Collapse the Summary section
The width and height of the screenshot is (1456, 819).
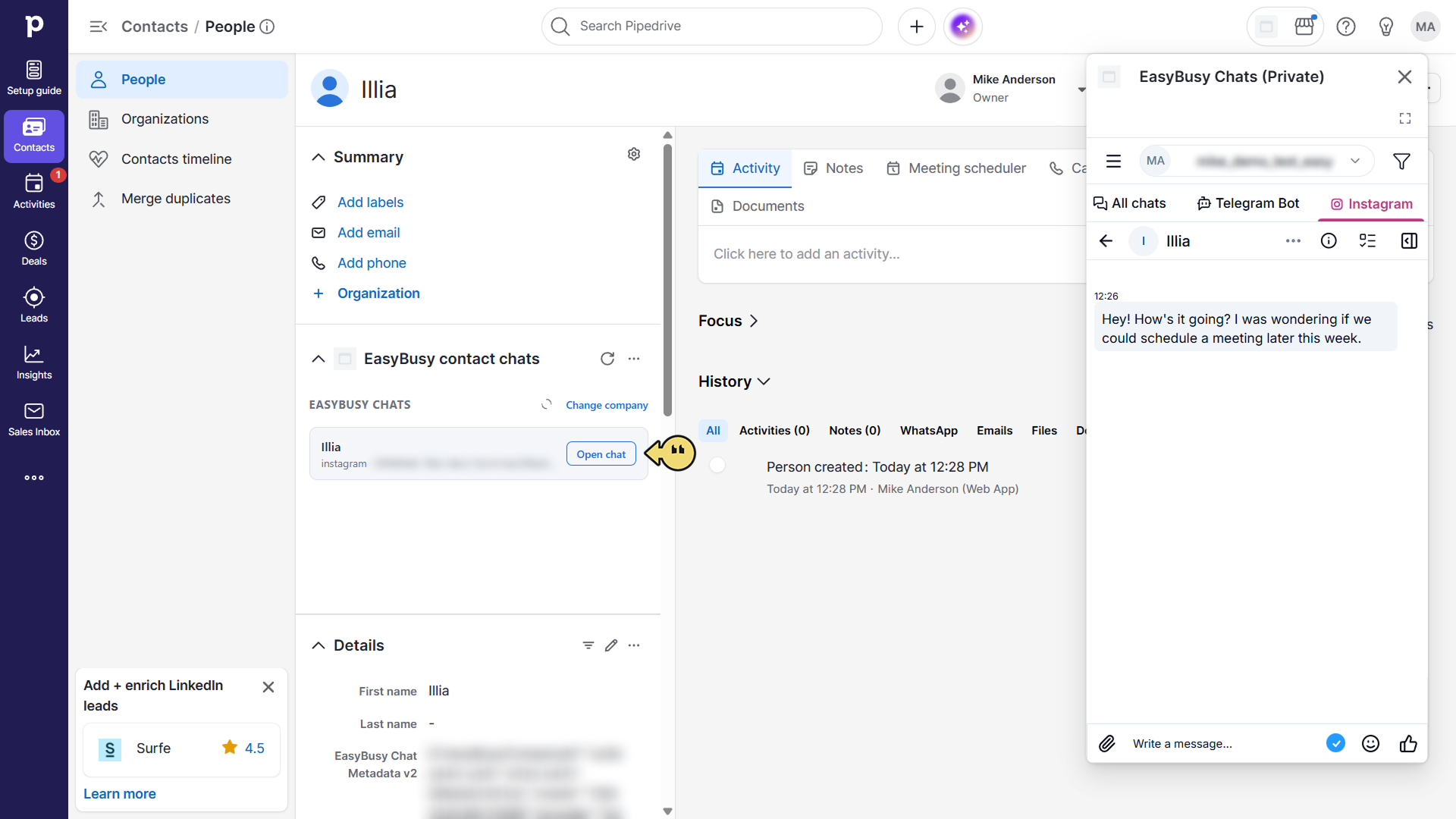(318, 157)
